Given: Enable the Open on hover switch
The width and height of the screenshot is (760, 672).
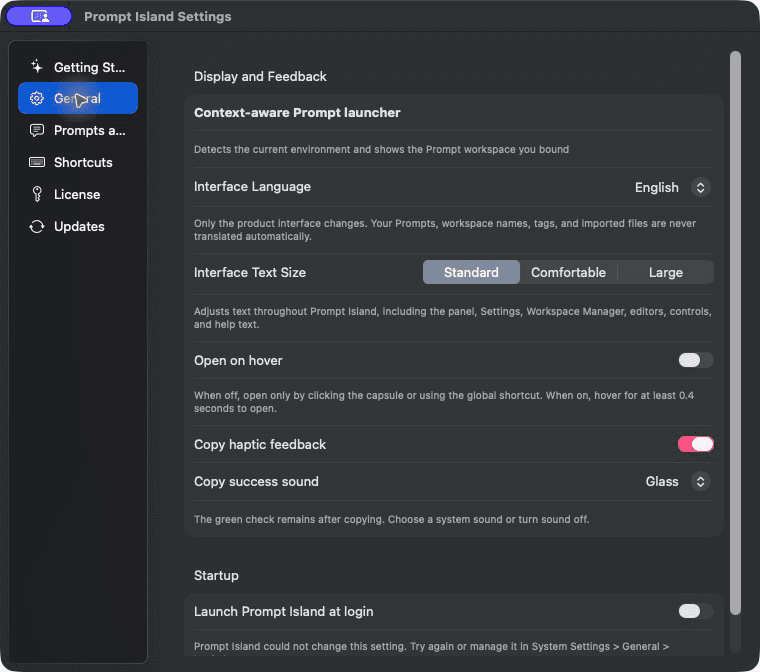Looking at the screenshot, I should point(696,360).
